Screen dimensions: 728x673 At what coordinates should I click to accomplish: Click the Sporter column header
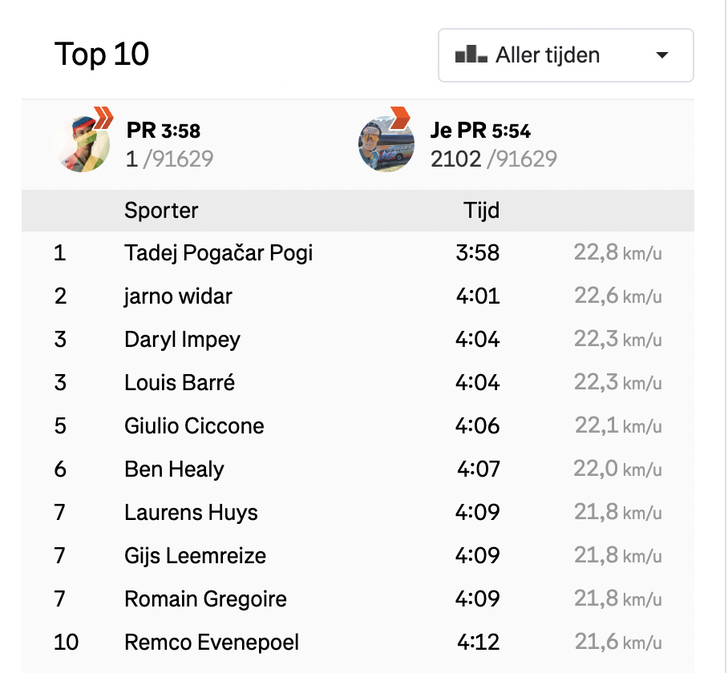(161, 210)
